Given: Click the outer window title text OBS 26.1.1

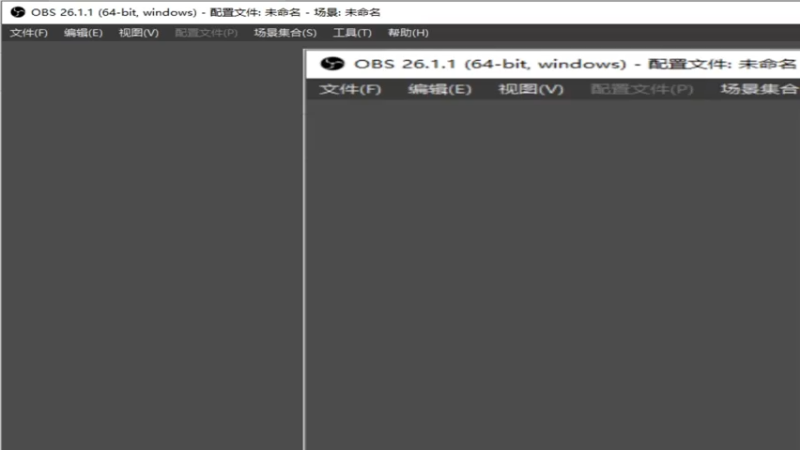Looking at the screenshot, I should tap(62, 12).
